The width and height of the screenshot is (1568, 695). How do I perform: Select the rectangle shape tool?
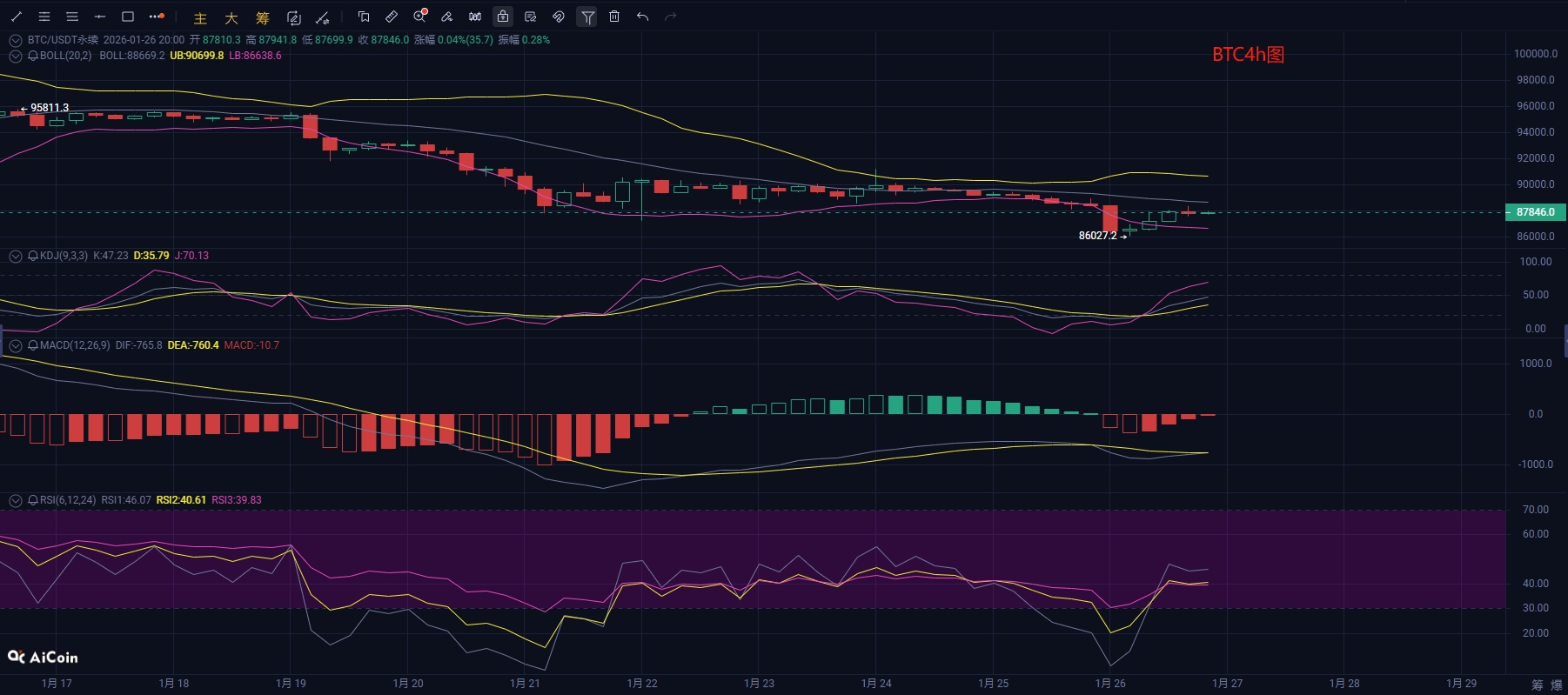128,17
